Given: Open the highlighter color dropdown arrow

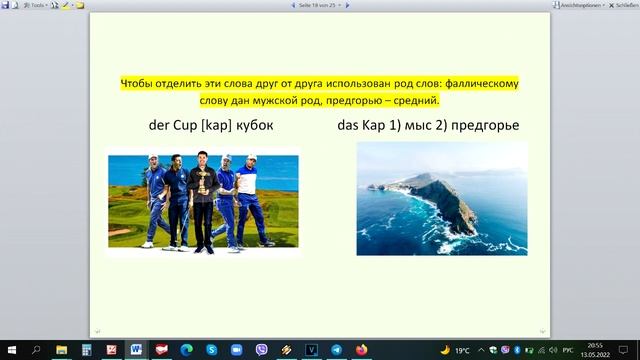Looking at the screenshot, I should coord(72,5).
